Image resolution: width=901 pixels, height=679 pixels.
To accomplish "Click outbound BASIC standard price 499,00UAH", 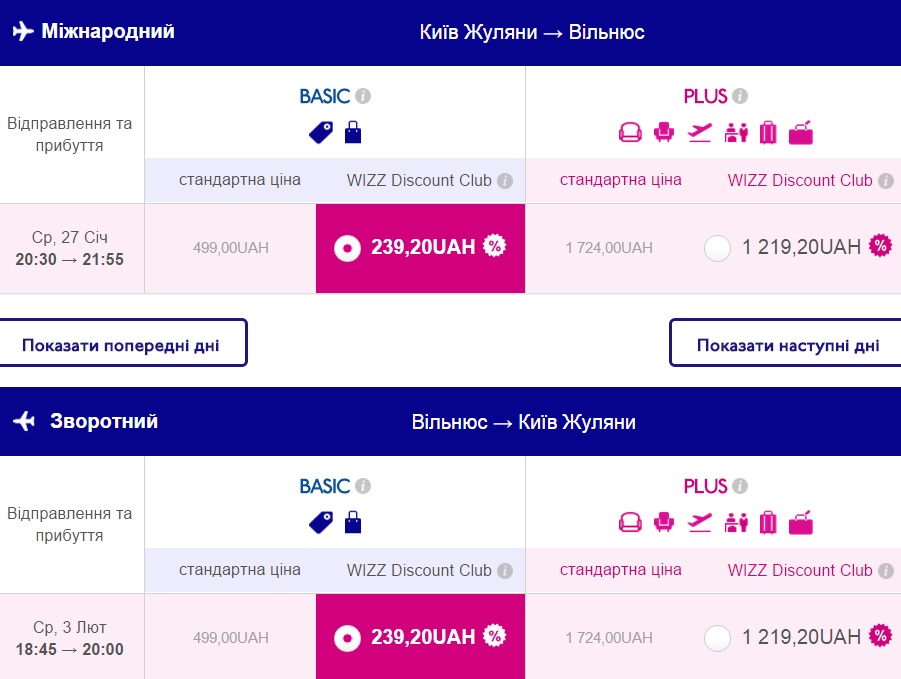I will 231,248.
